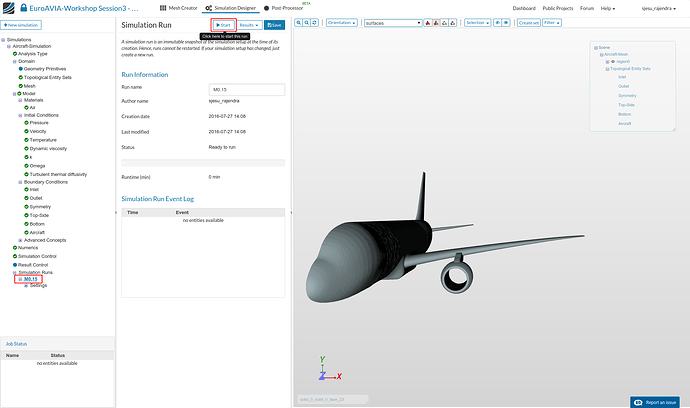Click the hide-selection crossed eye icon
Screen dimensions: 690x408
498,22
